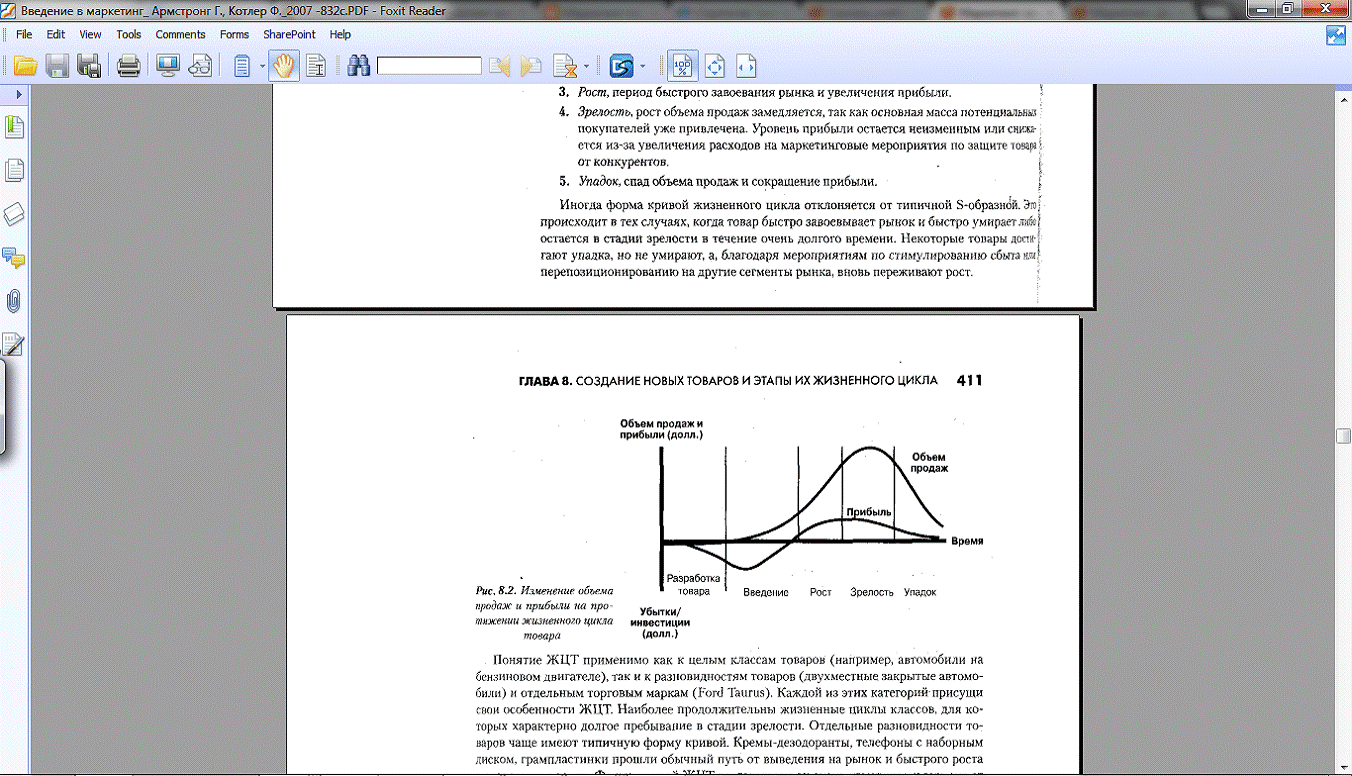
Task: Close the Foxit Reader window
Action: pos(1325,9)
